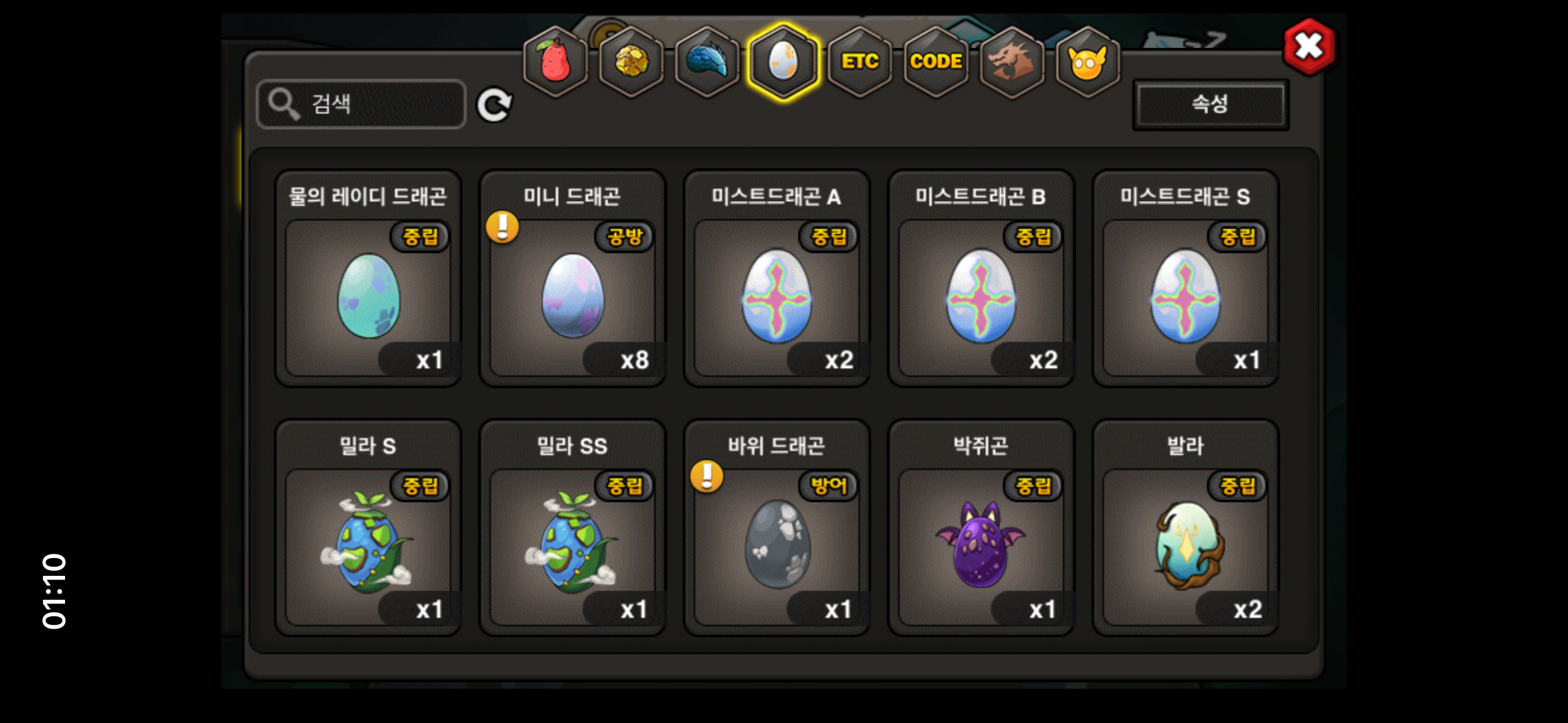The image size is (1568, 723).
Task: Select the golden gem category icon
Action: tap(631, 62)
